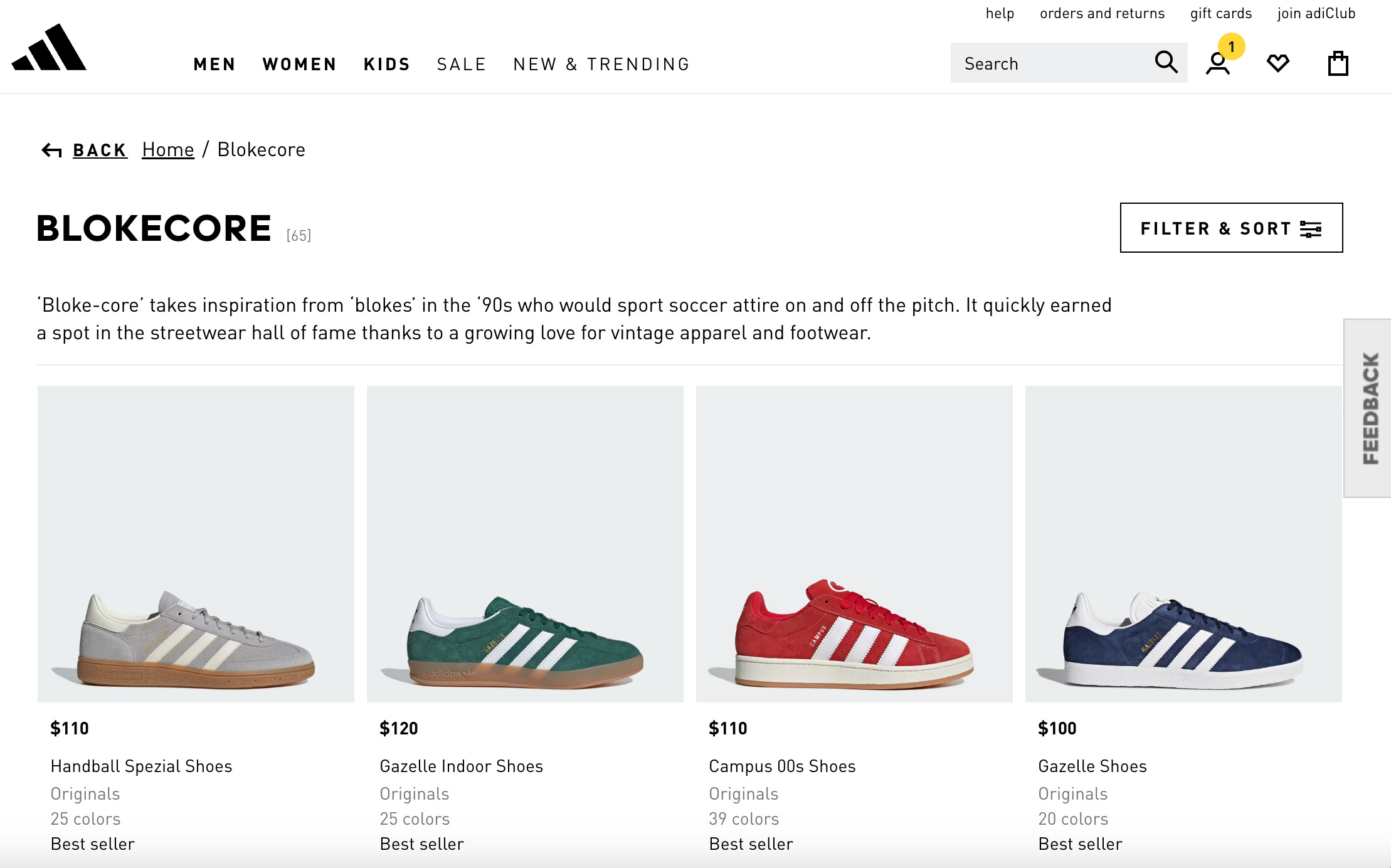This screenshot has width=1391, height=868.
Task: Click the 20 colors text
Action: tap(1073, 819)
